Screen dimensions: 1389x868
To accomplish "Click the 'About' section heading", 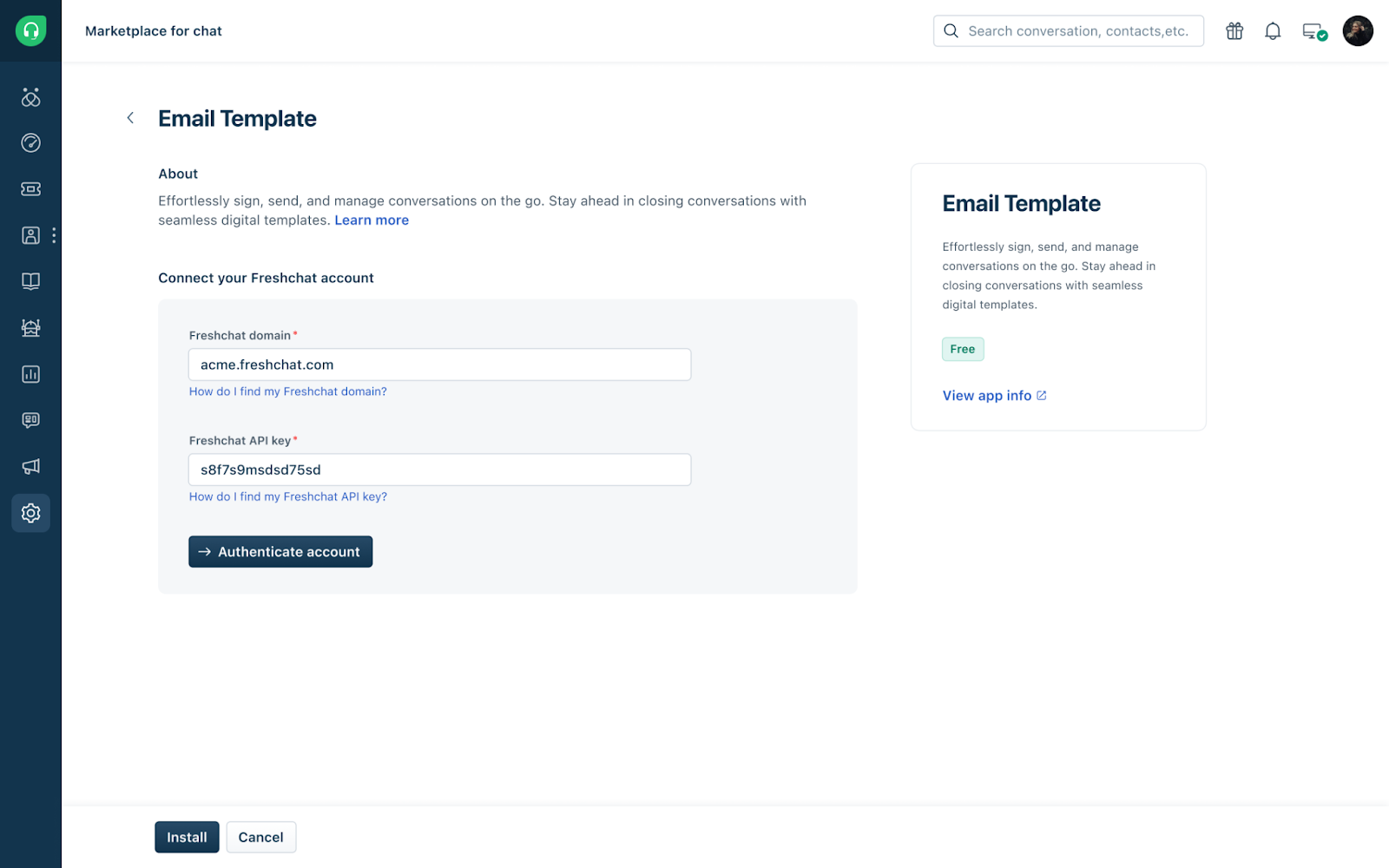I will tap(178, 174).
